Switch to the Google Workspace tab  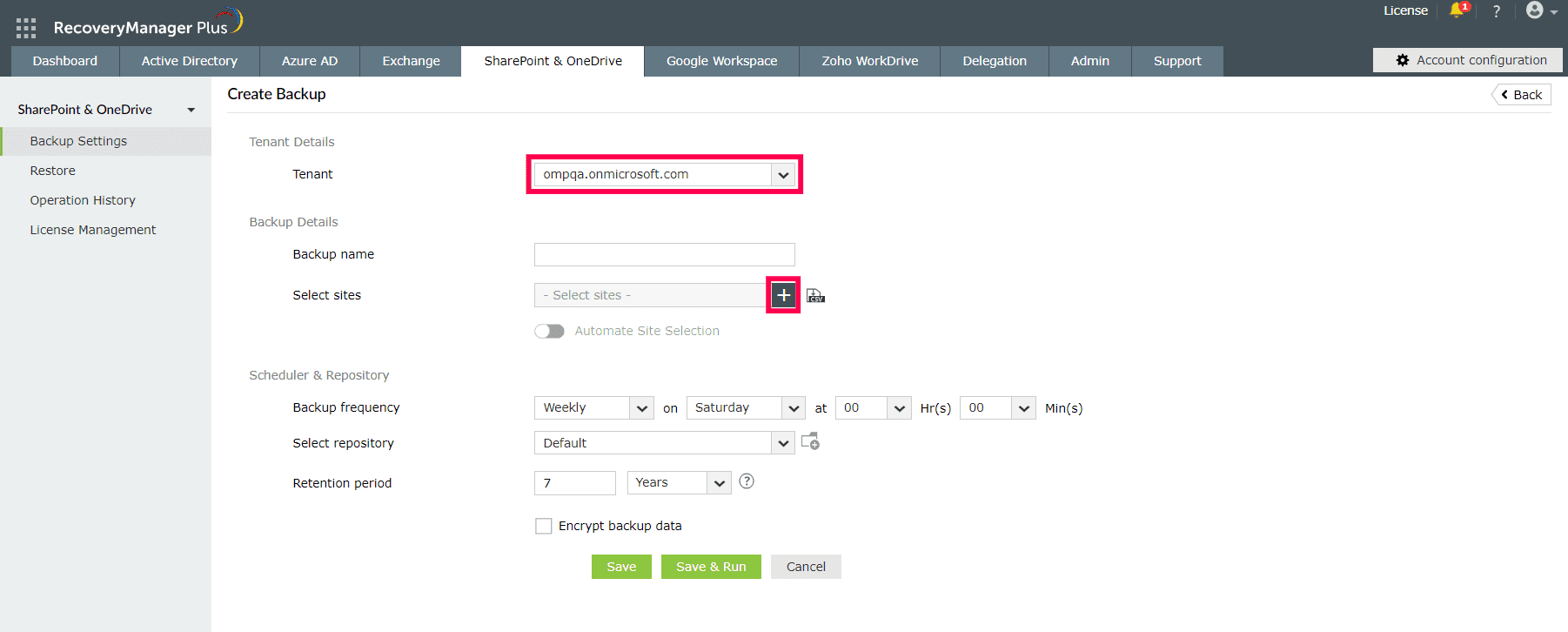coord(721,61)
